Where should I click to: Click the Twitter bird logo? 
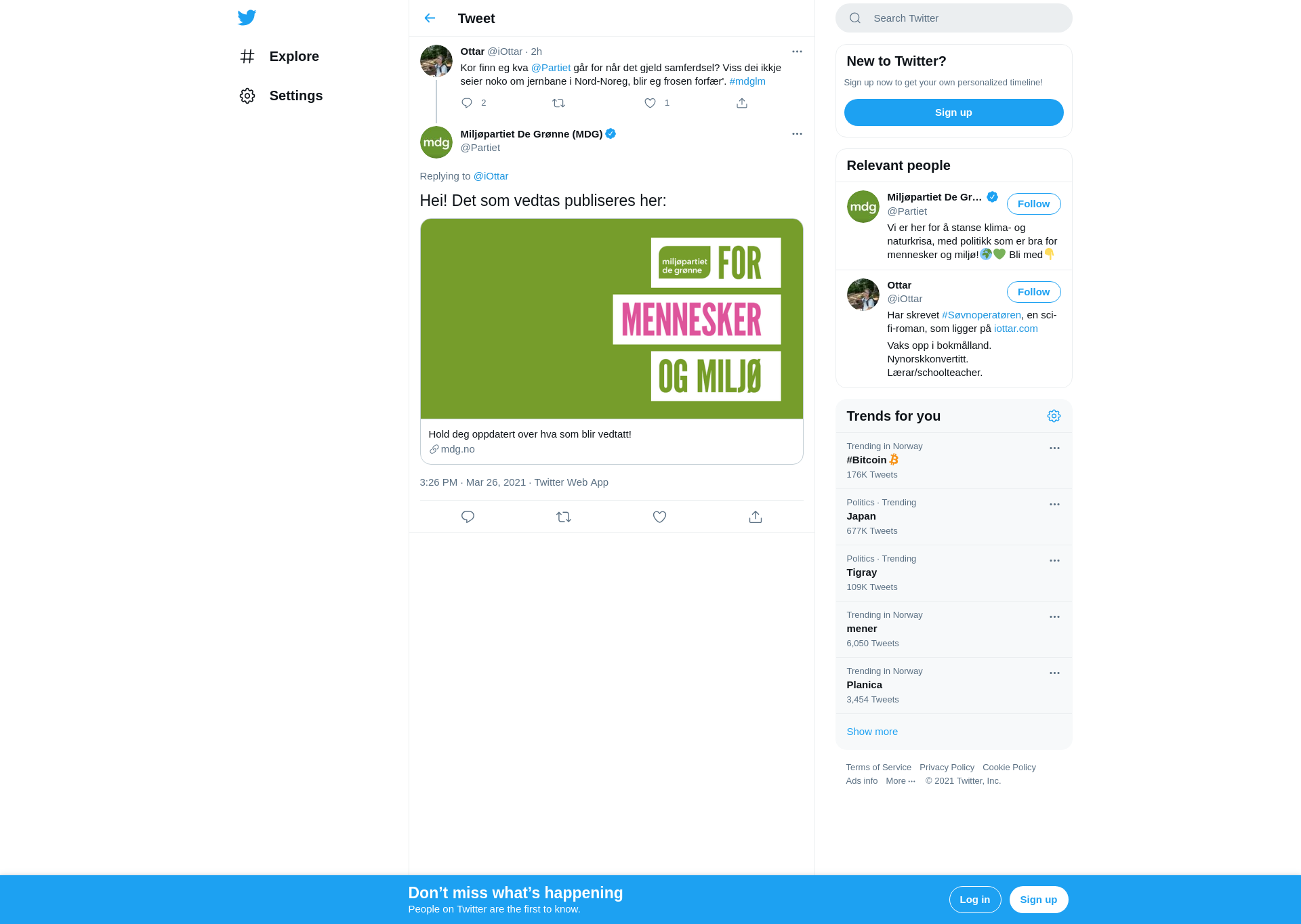point(247,18)
